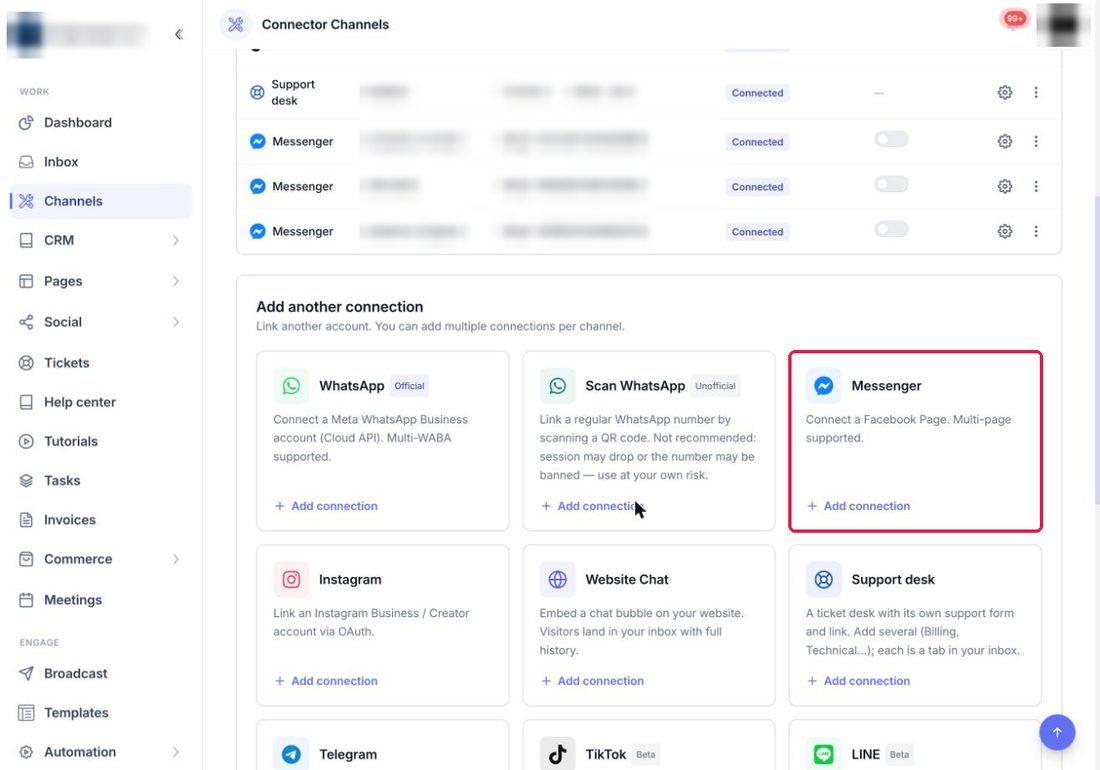Click the WhatsApp card icon
Viewport: 1100px width, 770px height.
pos(291,386)
